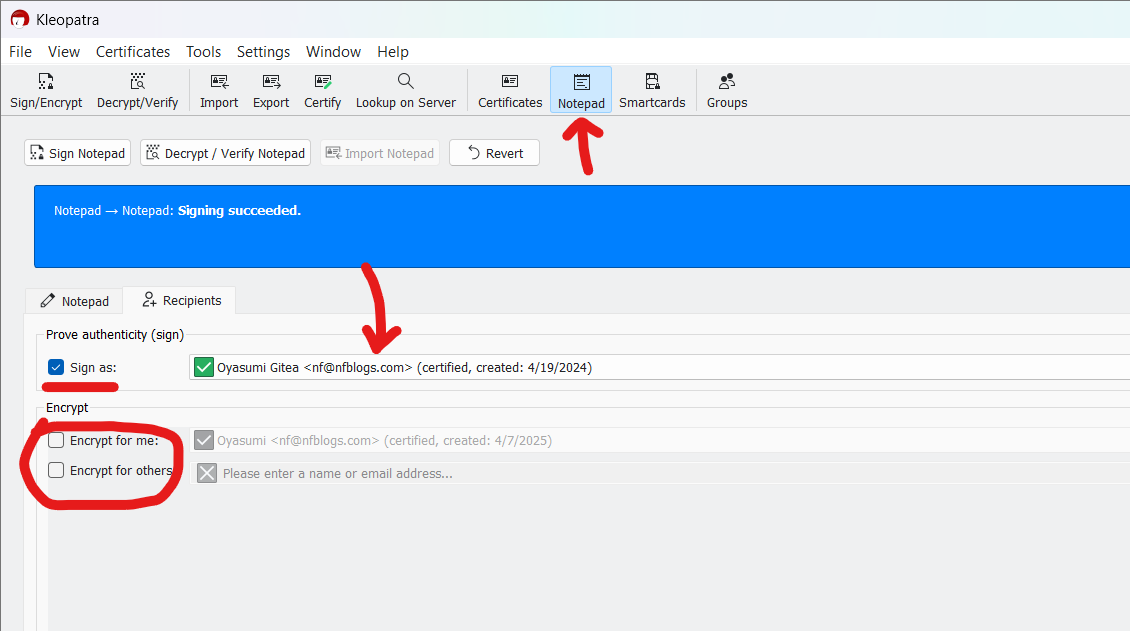Screen dimensions: 1130x631
Task: Click the Import certificate icon
Action: click(x=219, y=90)
